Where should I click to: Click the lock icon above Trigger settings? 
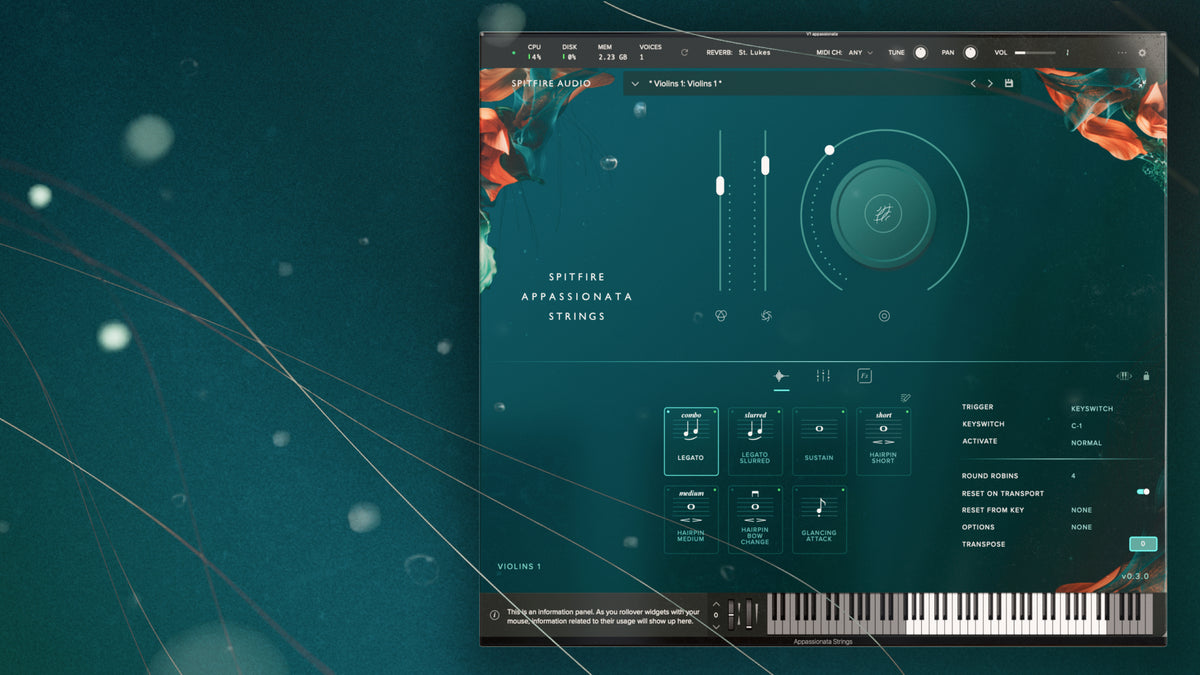pyautogui.click(x=1146, y=376)
